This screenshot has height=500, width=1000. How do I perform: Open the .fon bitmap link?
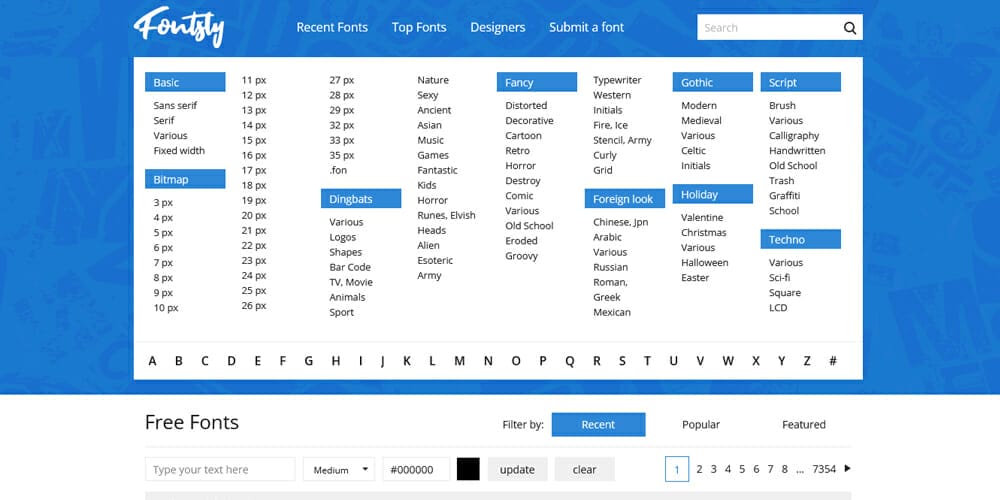coord(338,170)
